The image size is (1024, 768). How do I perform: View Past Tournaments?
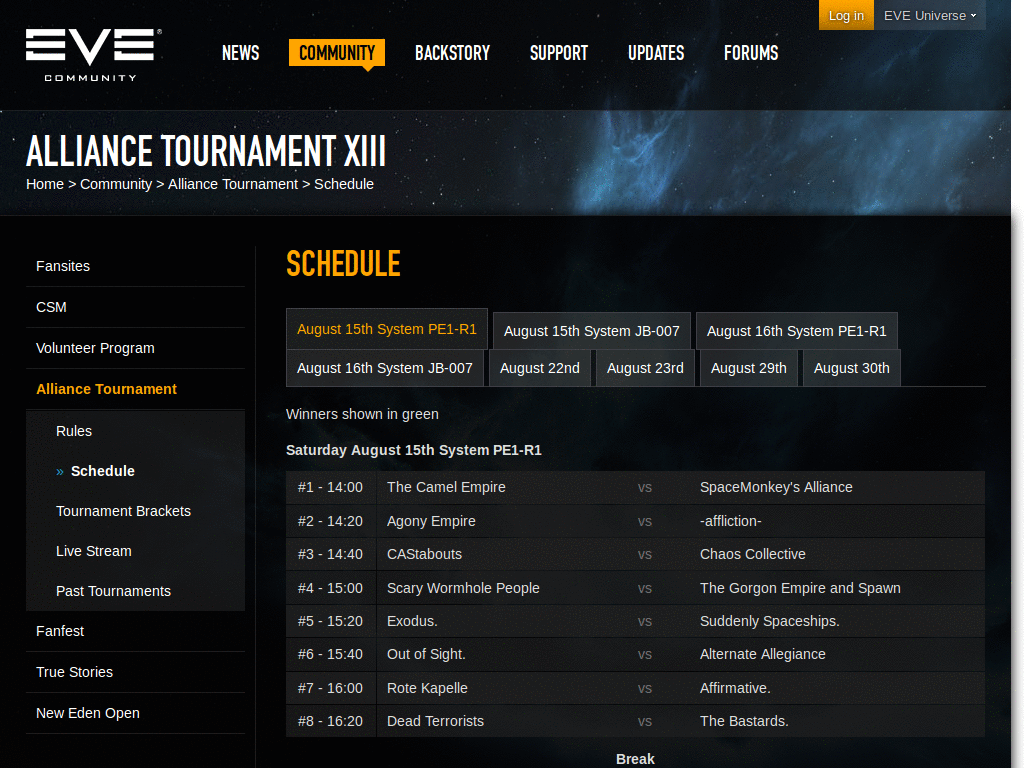click(113, 591)
